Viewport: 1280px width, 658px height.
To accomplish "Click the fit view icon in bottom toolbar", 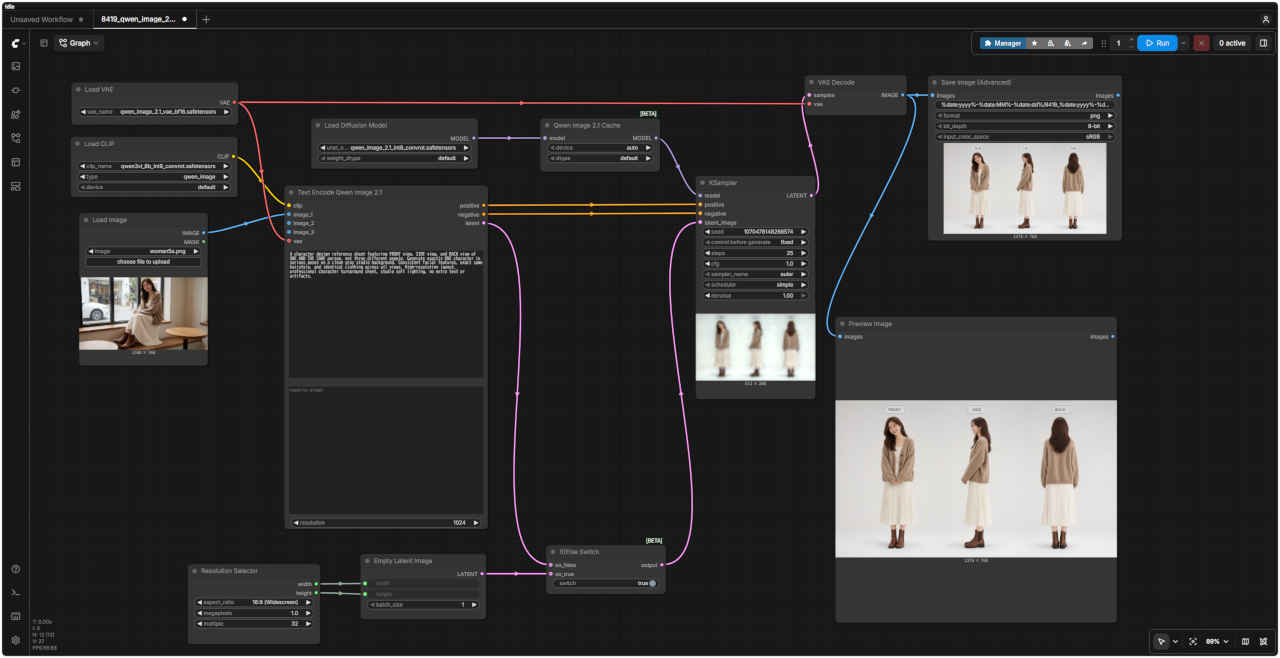I will click(1192, 641).
